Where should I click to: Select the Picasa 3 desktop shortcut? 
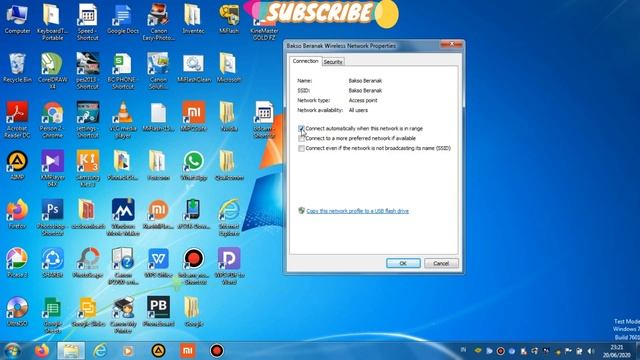[17, 263]
